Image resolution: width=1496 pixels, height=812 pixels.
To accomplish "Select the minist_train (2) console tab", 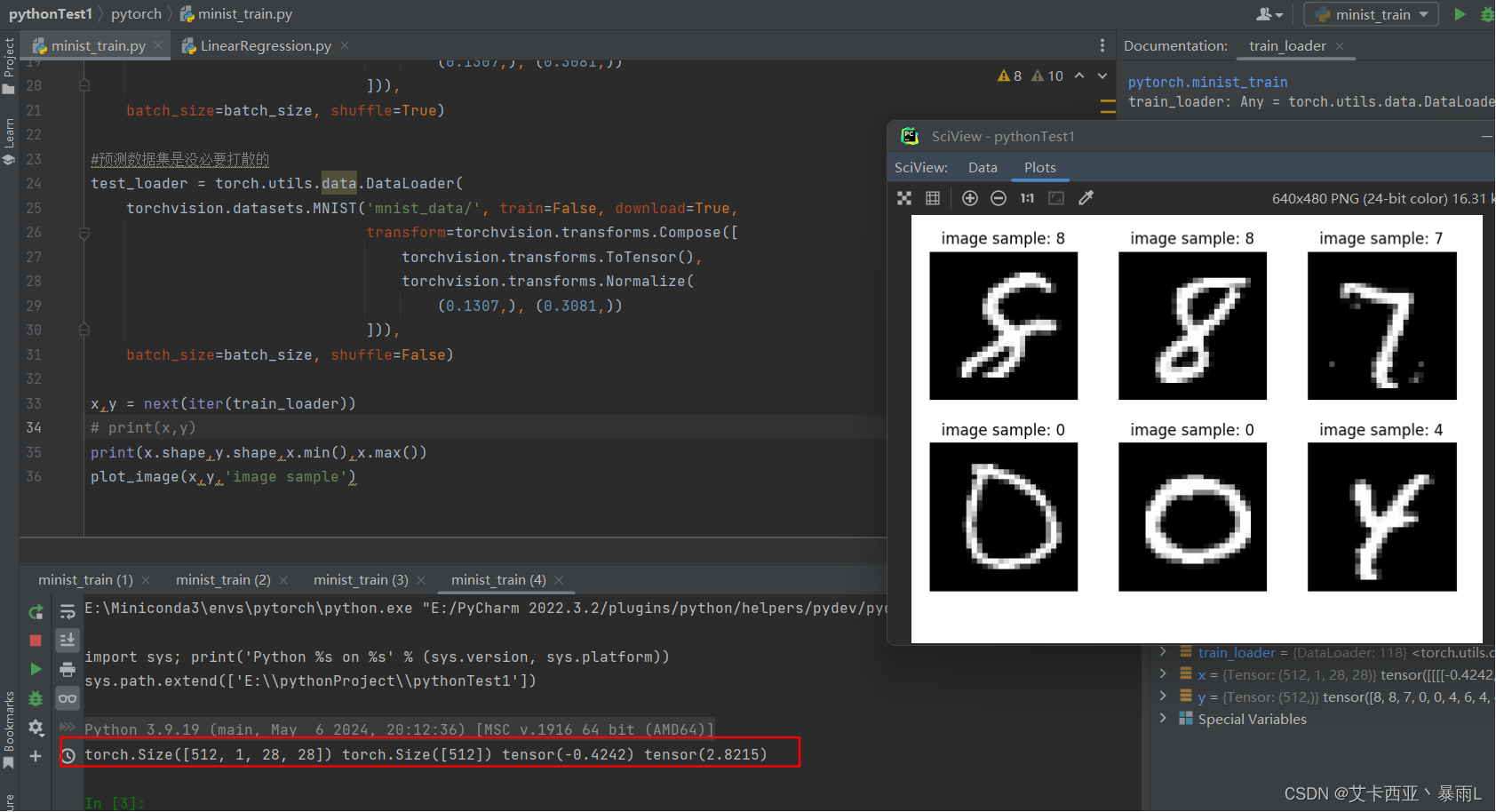I will click(223, 580).
